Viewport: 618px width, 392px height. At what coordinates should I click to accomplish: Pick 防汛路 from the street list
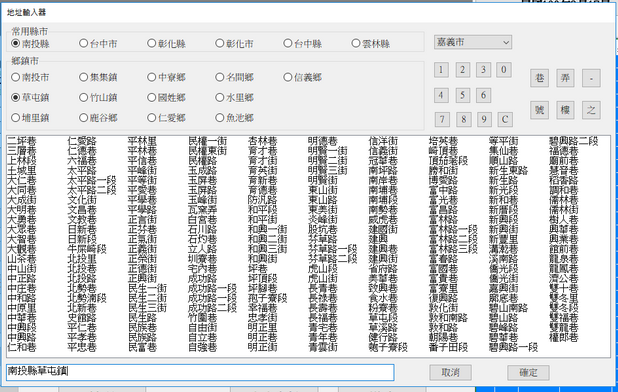point(262,200)
